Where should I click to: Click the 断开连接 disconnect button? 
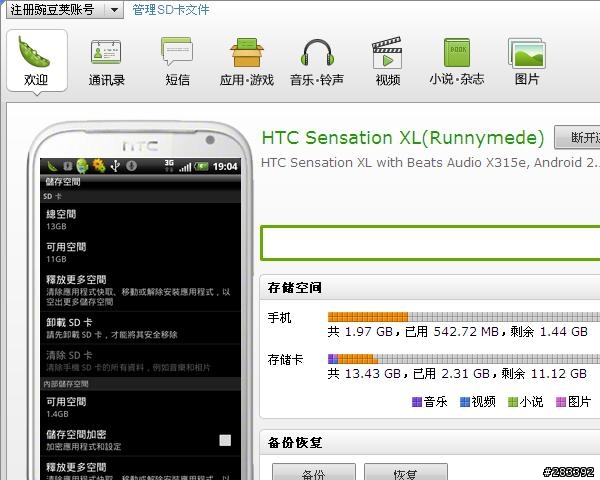click(577, 137)
